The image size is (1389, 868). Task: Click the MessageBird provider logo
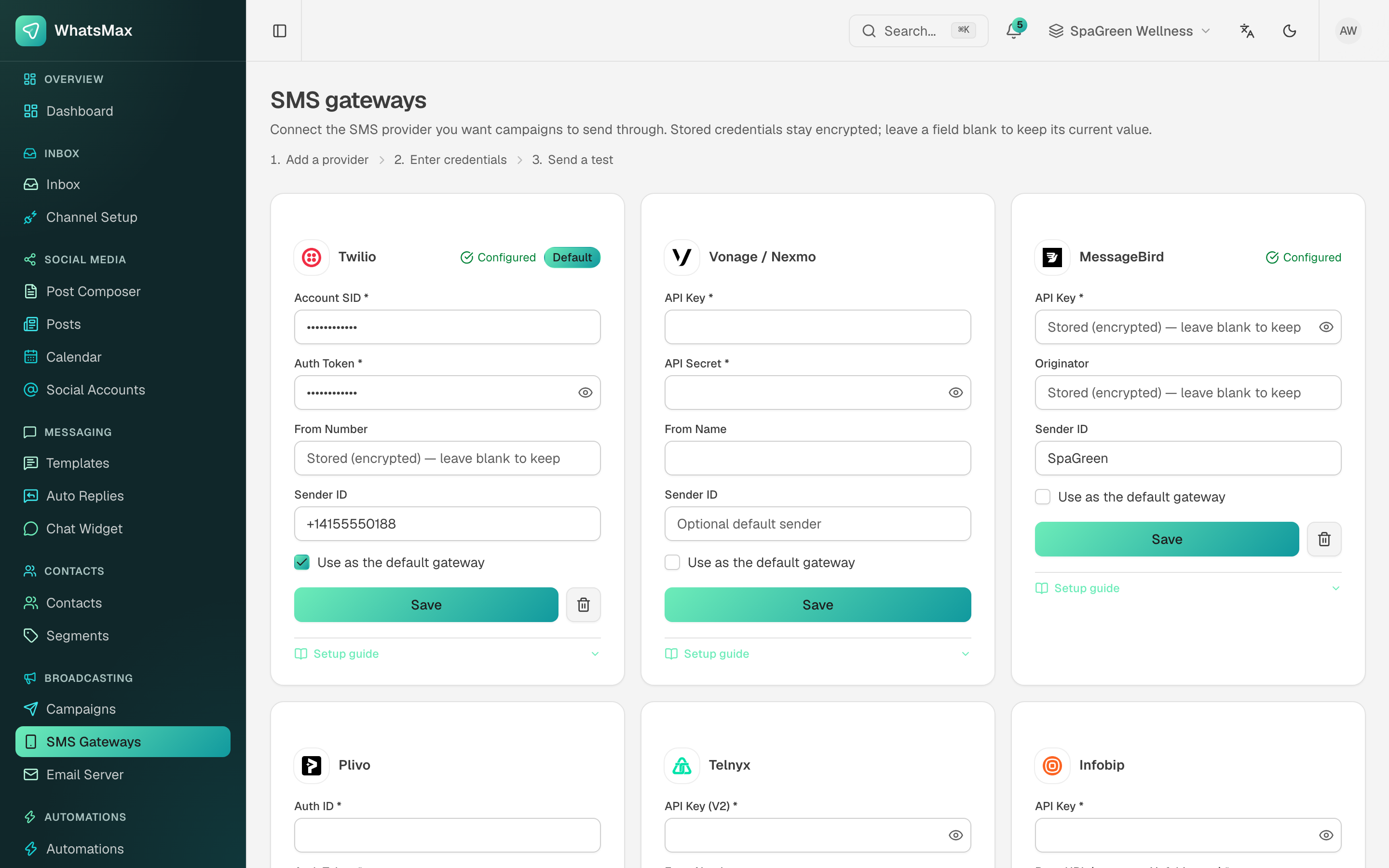(1052, 257)
